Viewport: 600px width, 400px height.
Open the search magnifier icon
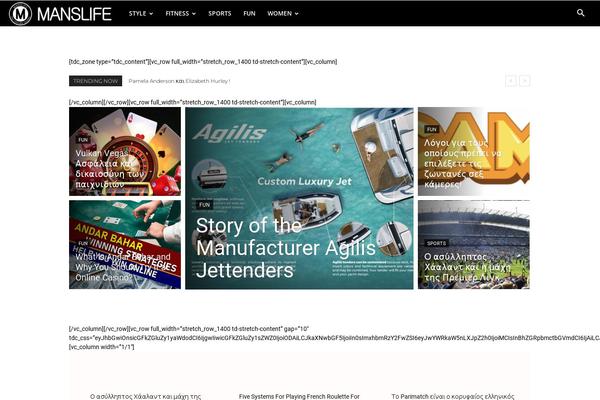click(x=580, y=13)
